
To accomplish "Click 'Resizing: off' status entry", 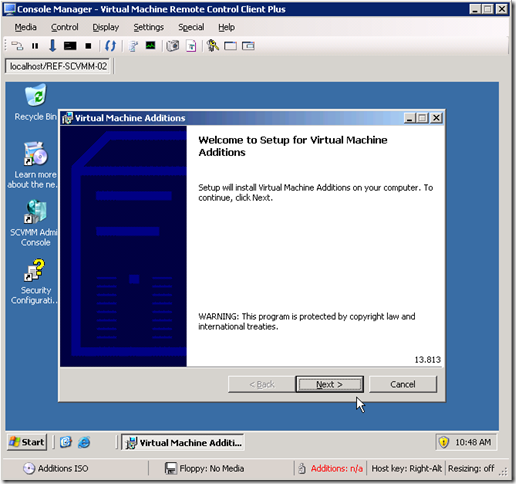I will point(471,468).
